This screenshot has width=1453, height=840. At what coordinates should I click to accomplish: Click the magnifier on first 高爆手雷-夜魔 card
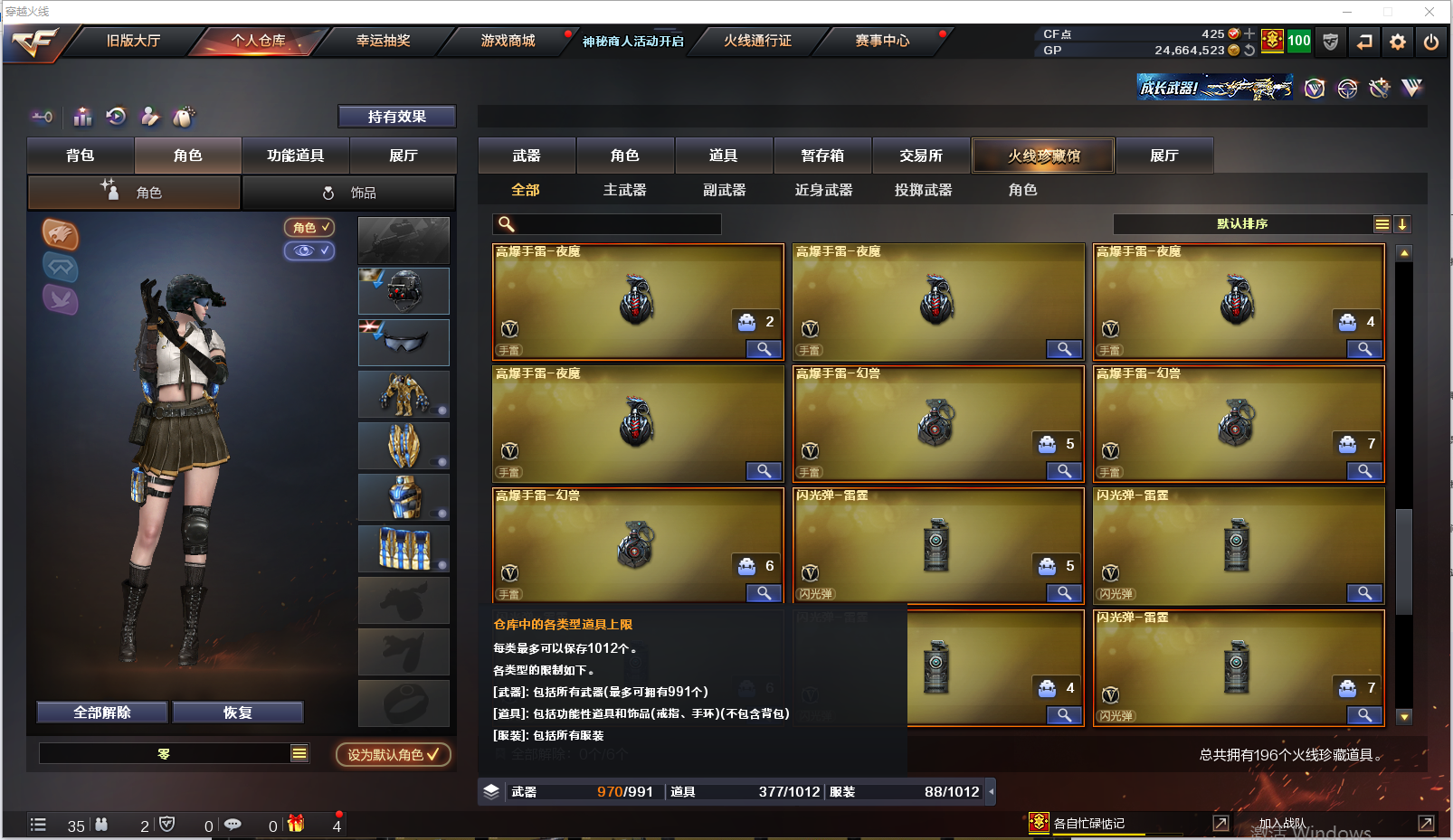tap(764, 349)
